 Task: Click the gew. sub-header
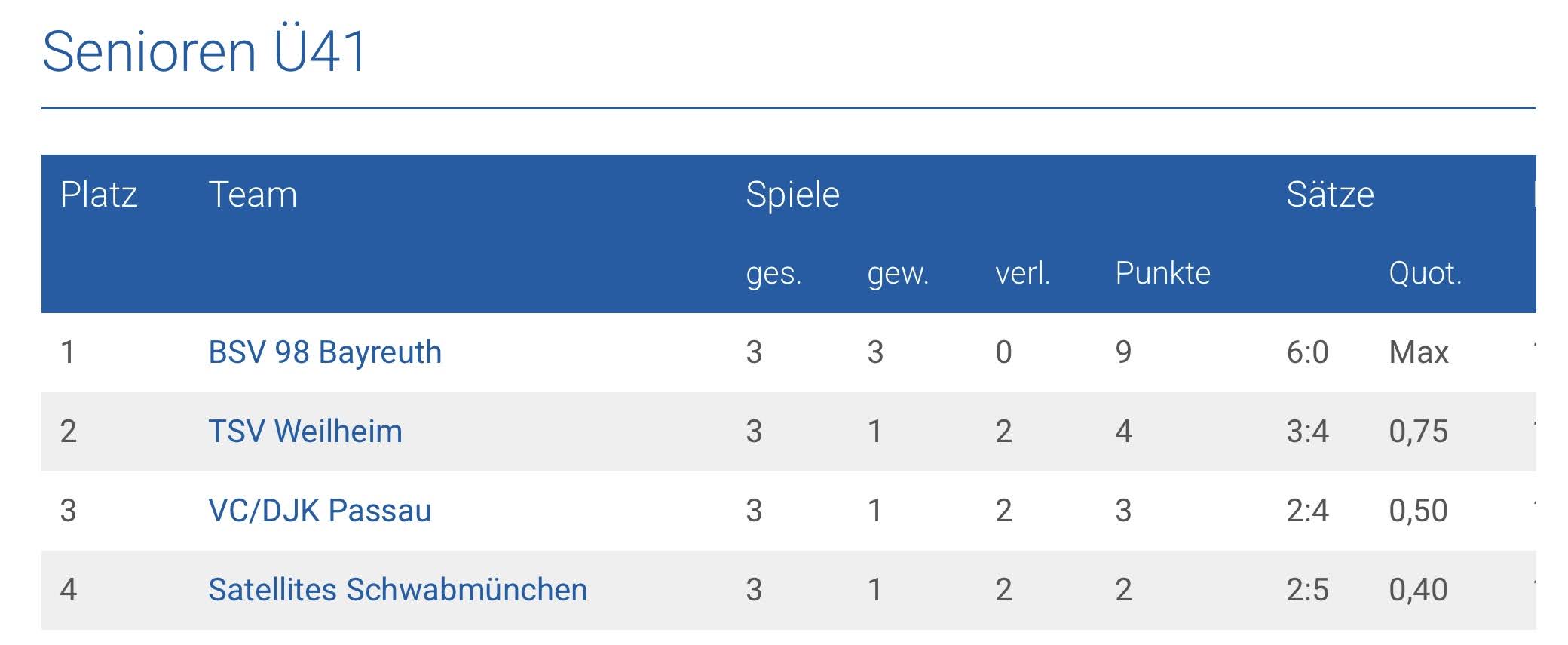pyautogui.click(x=898, y=273)
